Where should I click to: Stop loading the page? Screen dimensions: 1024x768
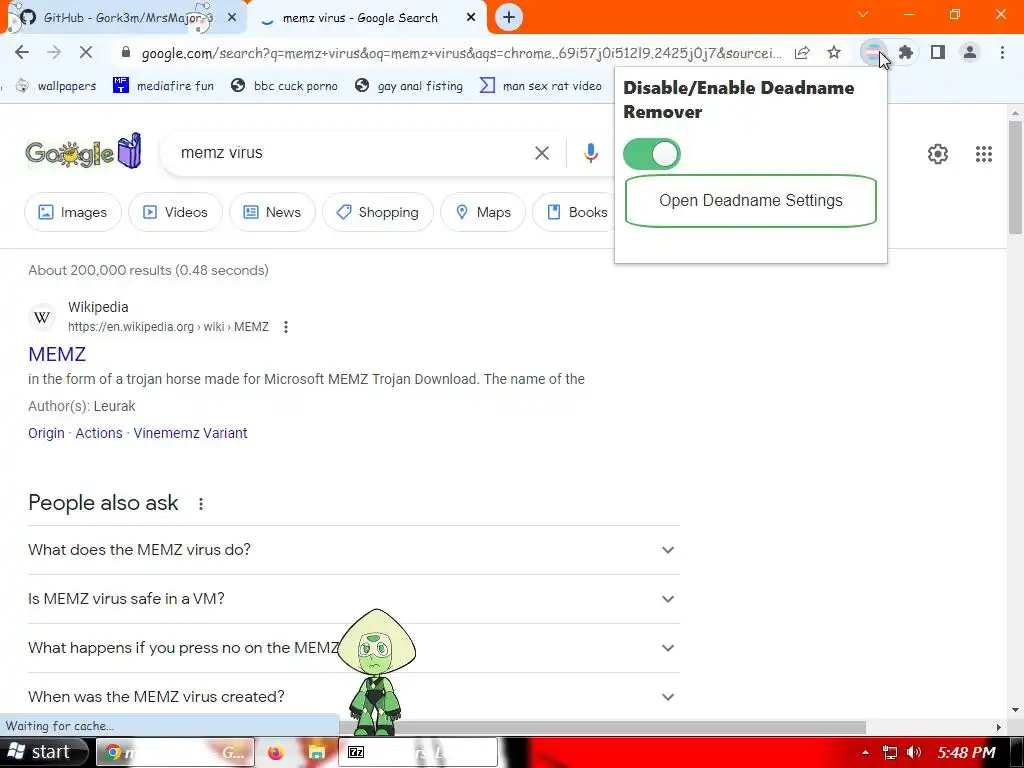[86, 52]
